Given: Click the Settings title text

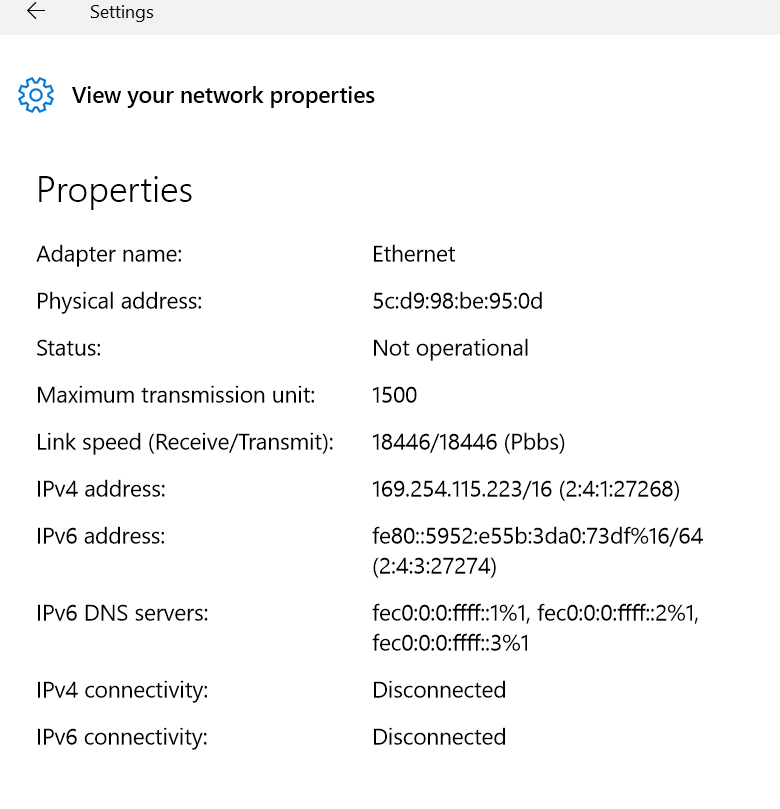Looking at the screenshot, I should click(122, 12).
